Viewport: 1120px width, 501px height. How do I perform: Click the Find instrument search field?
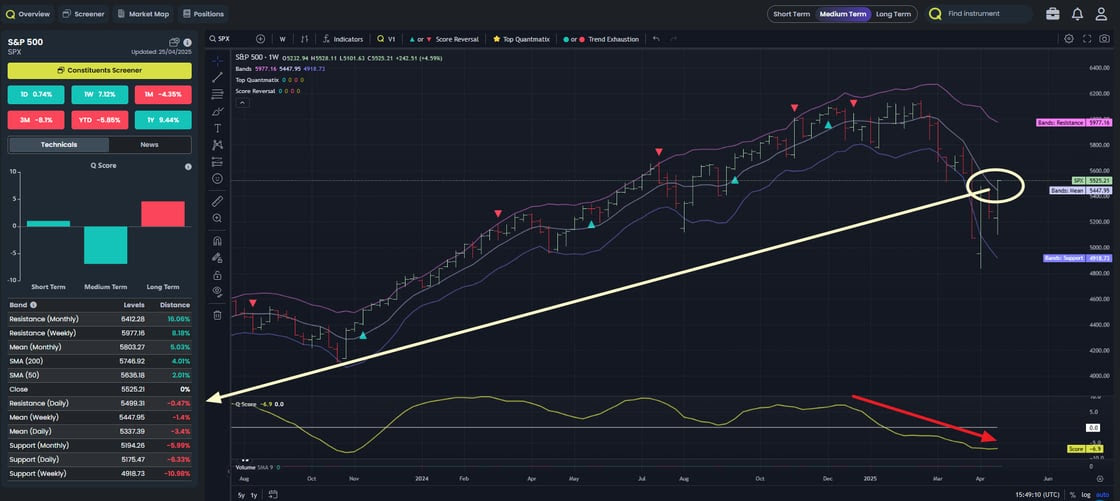pyautogui.click(x=979, y=14)
